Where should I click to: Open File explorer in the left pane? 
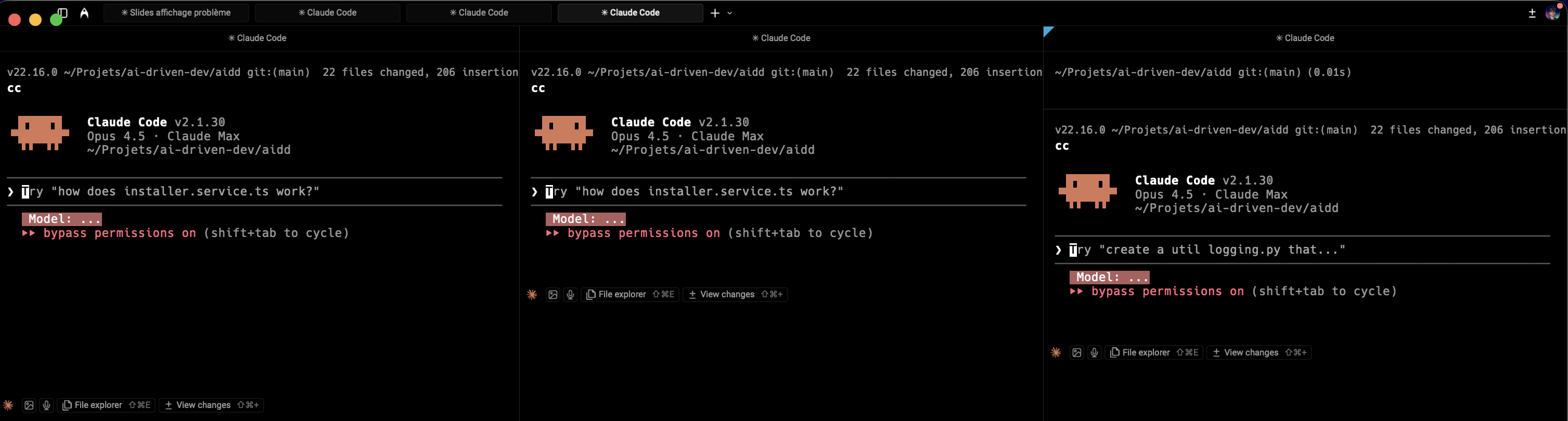[x=107, y=405]
